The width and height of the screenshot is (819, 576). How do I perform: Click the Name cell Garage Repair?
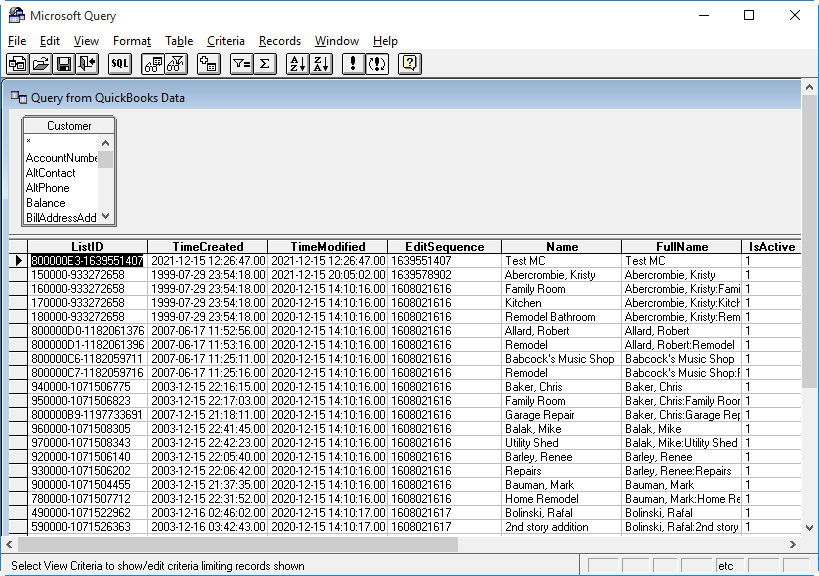(561, 415)
